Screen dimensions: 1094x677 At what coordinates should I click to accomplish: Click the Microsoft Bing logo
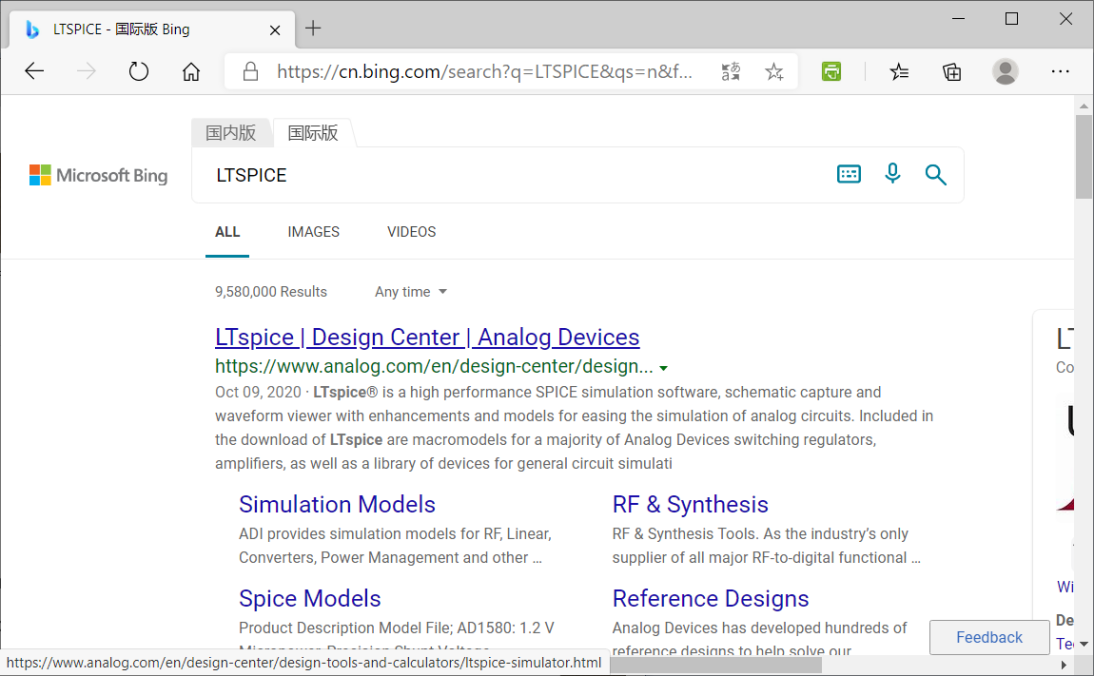(x=98, y=175)
